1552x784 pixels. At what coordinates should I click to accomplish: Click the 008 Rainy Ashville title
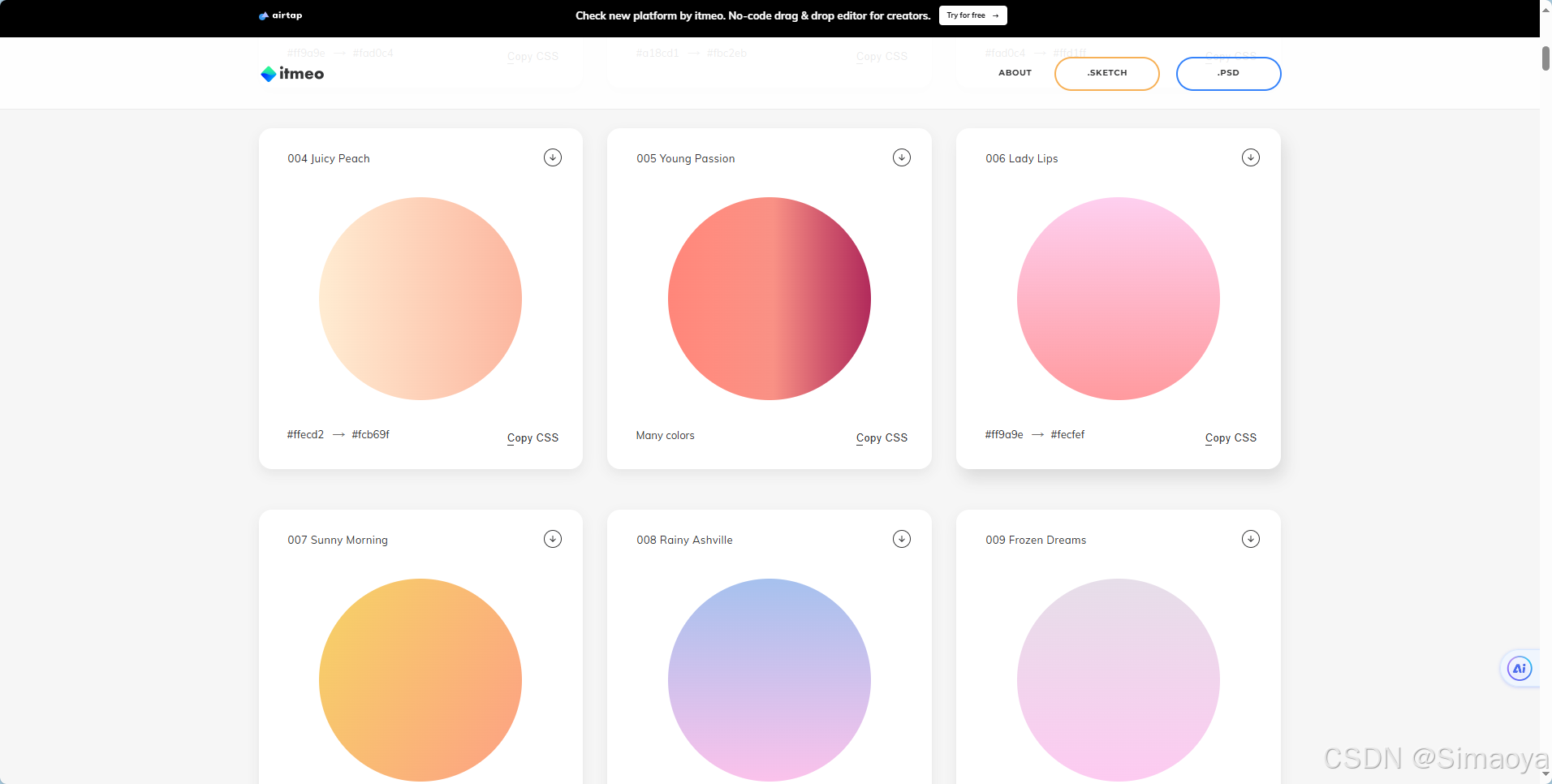pyautogui.click(x=684, y=540)
